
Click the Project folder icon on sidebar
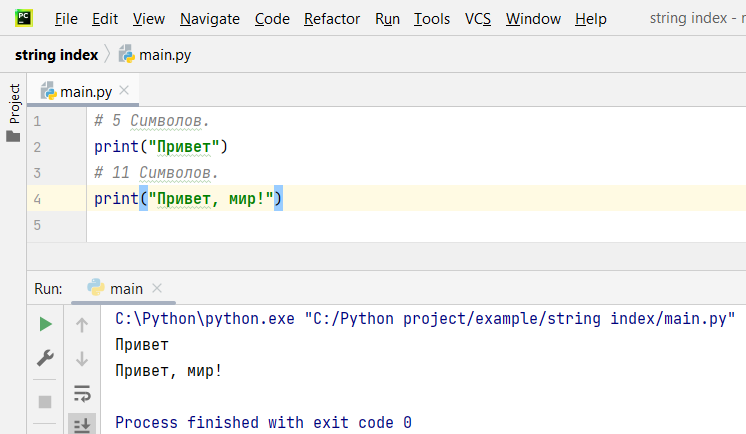pyautogui.click(x=13, y=137)
